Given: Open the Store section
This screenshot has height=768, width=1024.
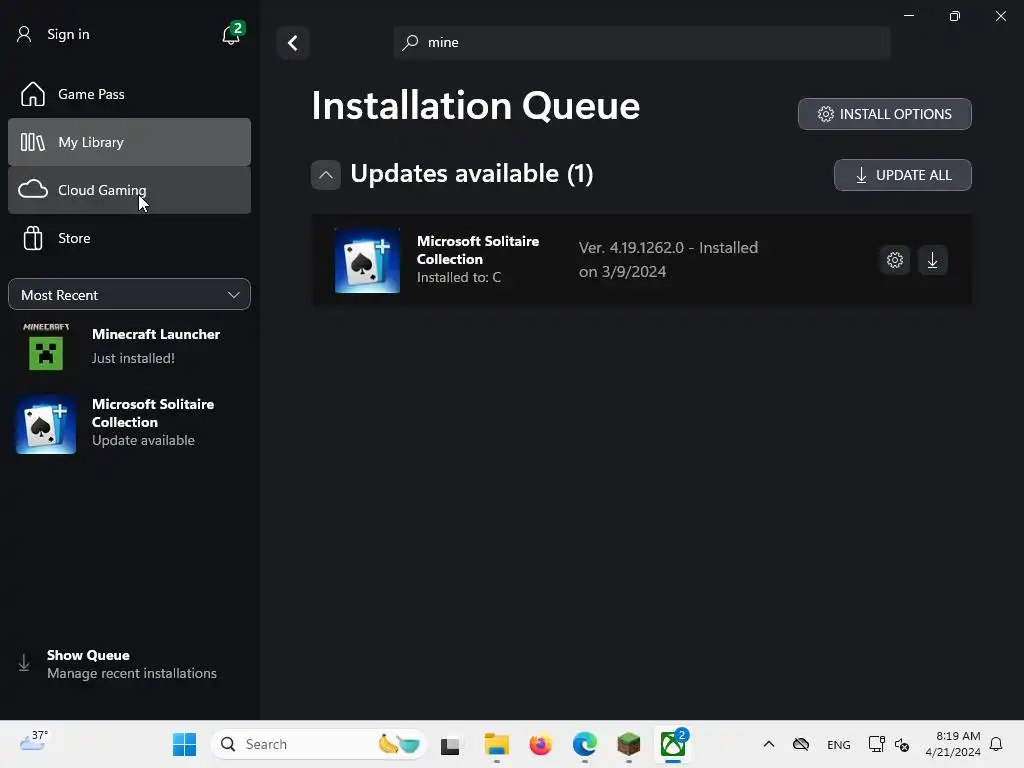Looking at the screenshot, I should click(x=129, y=238).
